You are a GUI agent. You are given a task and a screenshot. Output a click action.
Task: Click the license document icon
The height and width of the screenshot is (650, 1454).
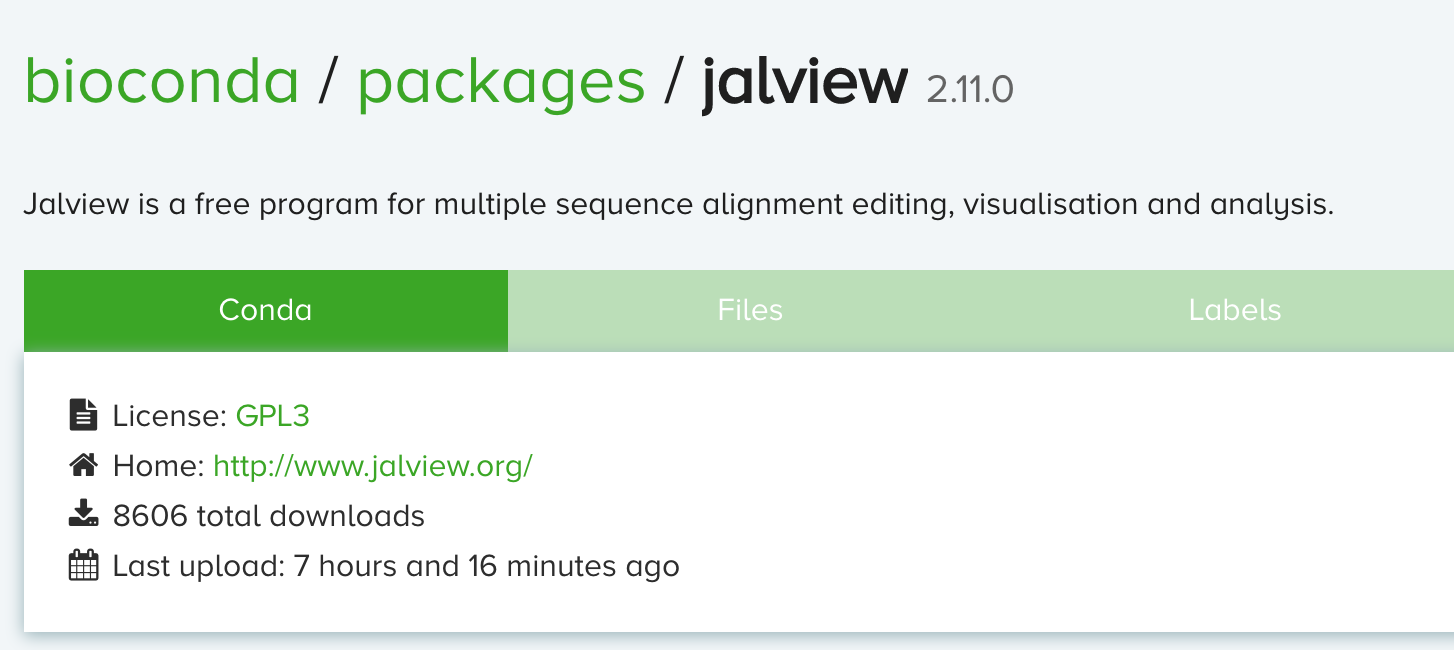coord(83,415)
